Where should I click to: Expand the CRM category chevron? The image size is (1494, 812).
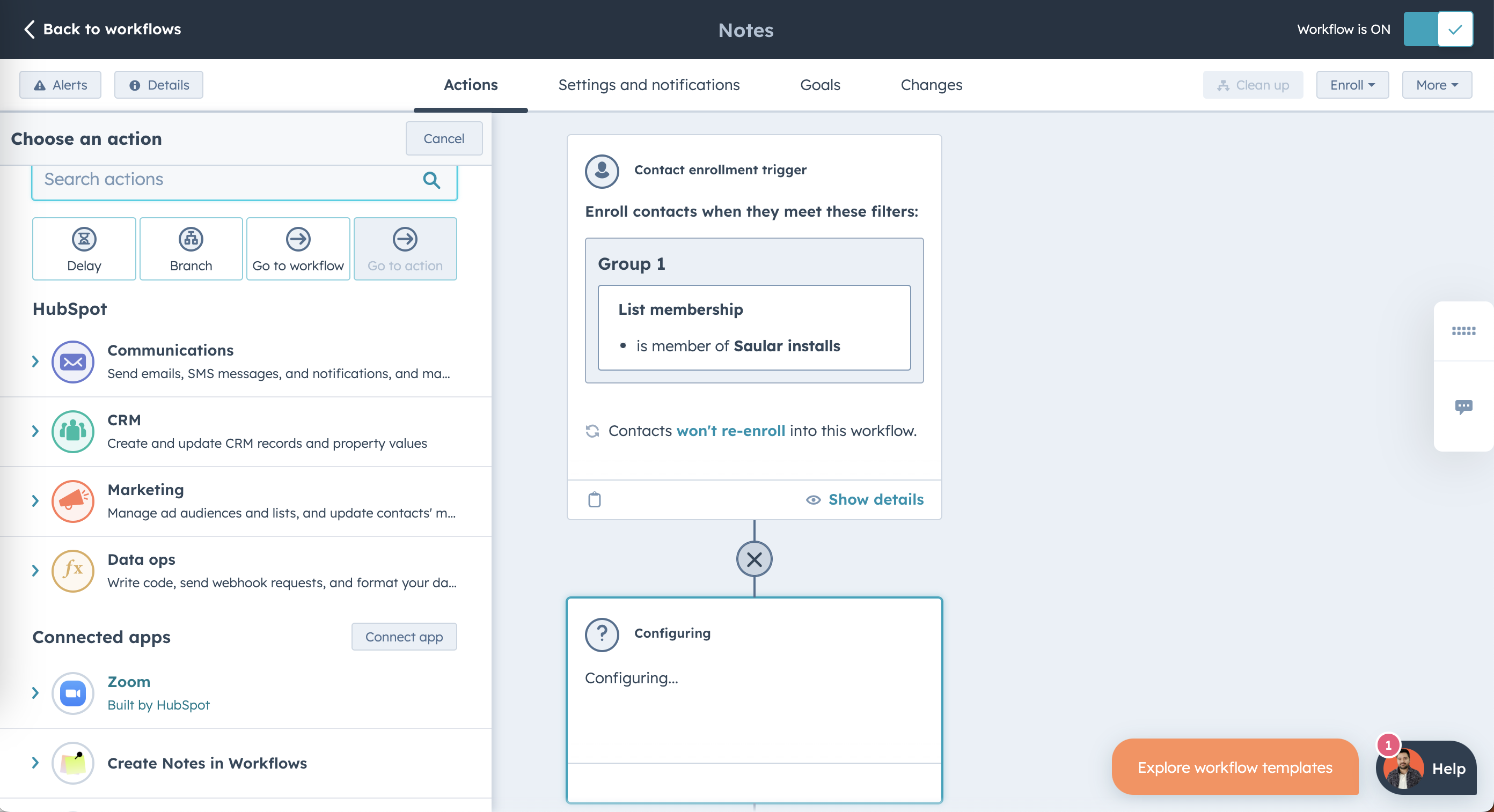click(35, 431)
